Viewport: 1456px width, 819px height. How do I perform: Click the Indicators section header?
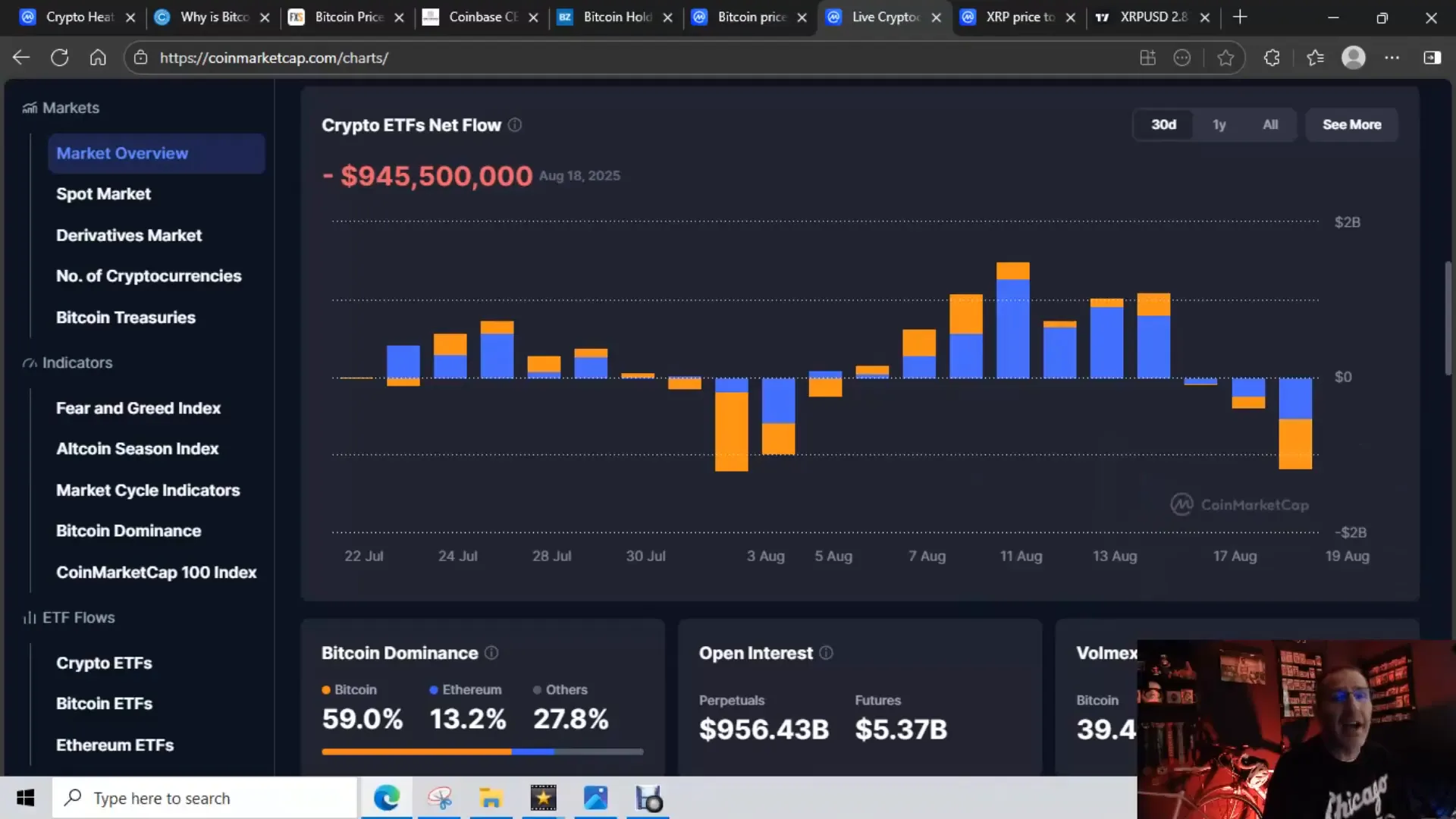[67, 363]
